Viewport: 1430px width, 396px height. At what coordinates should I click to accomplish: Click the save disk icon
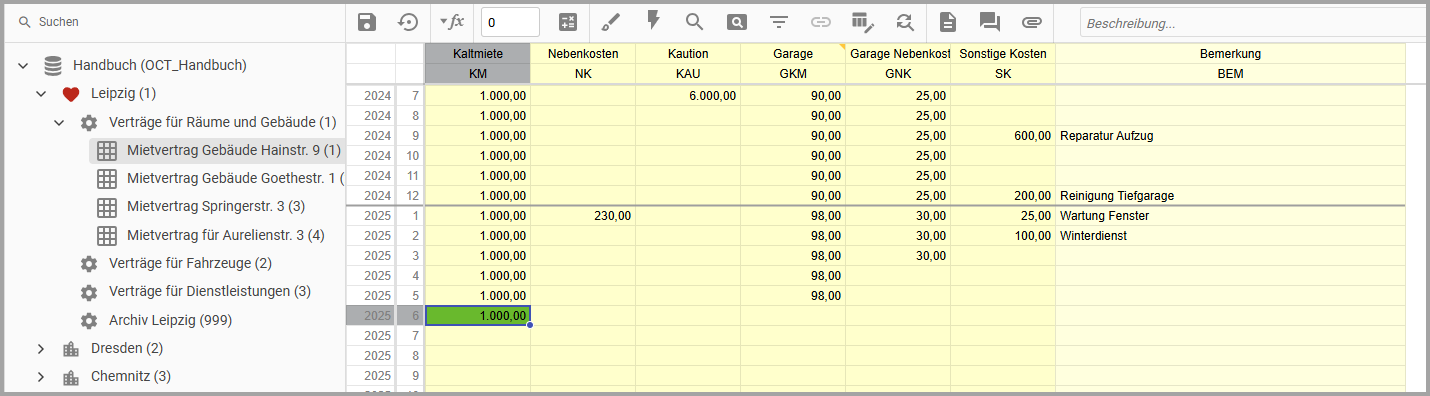click(x=367, y=22)
